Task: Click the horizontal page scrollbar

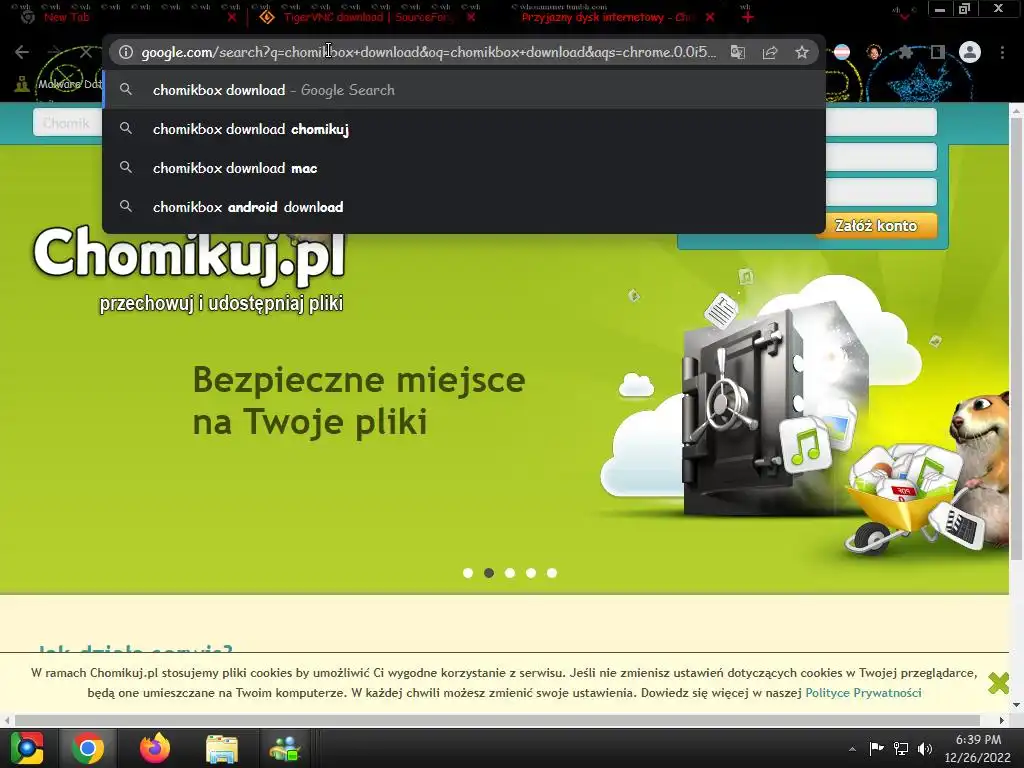Action: (x=497, y=720)
